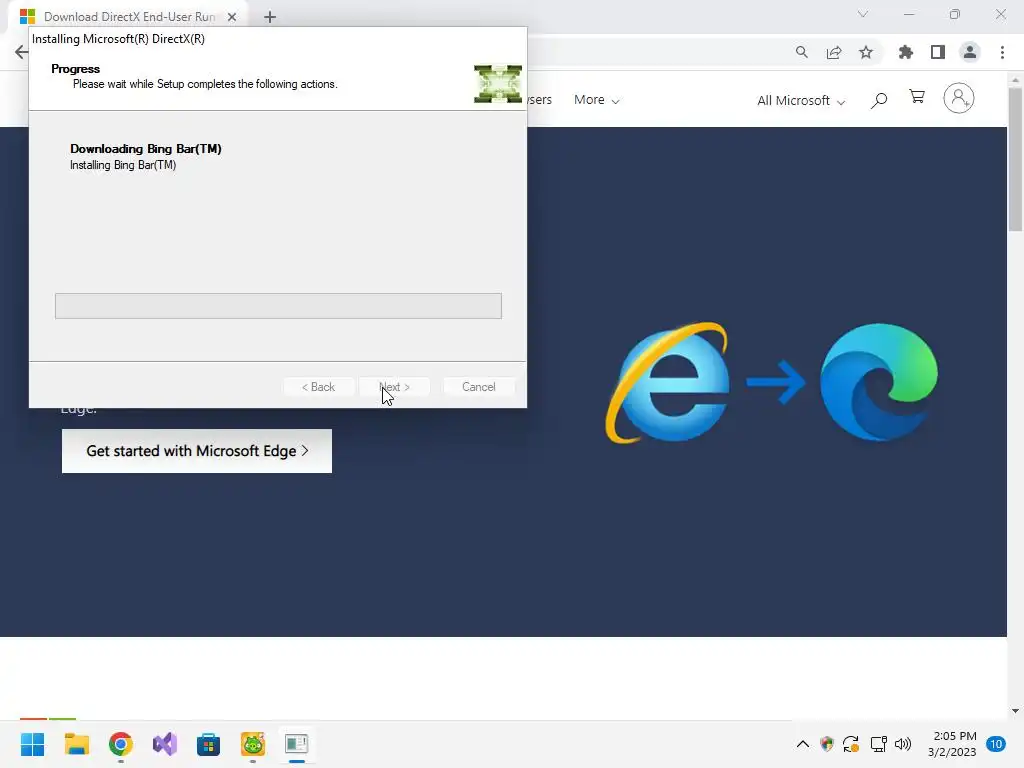Open Chrome zoom magnifier icon in address bar

801,52
